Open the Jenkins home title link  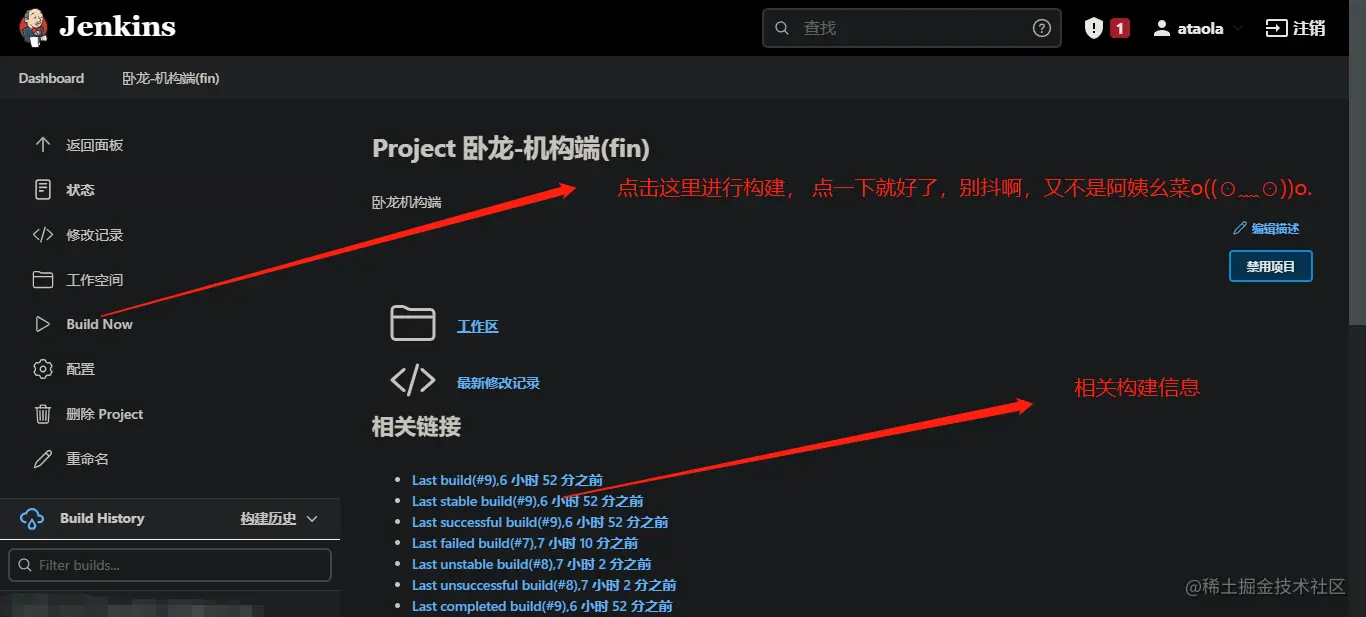coord(117,27)
